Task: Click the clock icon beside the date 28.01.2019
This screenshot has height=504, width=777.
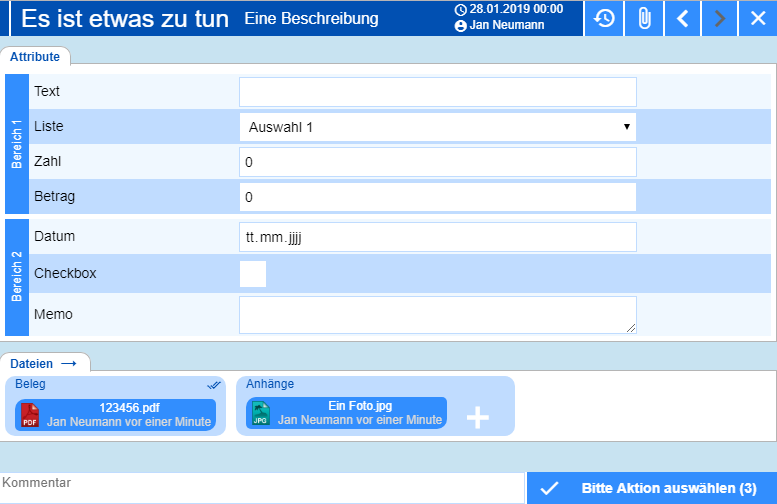Action: pos(461,9)
